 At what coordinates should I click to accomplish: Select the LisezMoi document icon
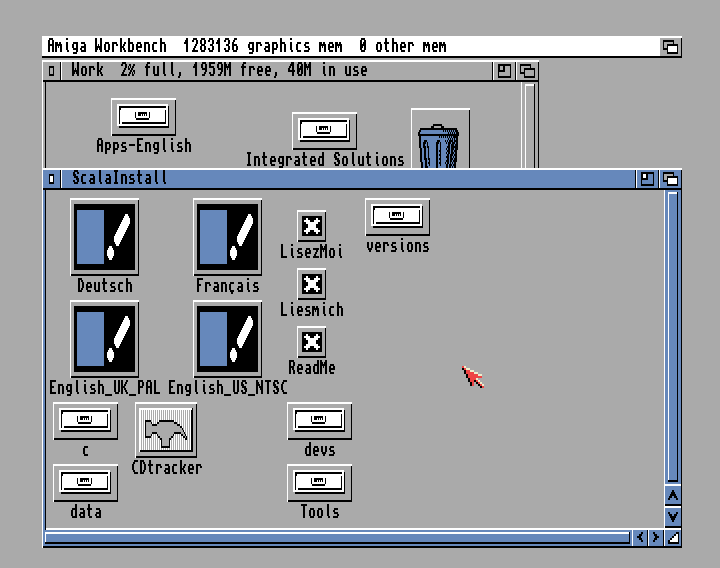tap(312, 226)
